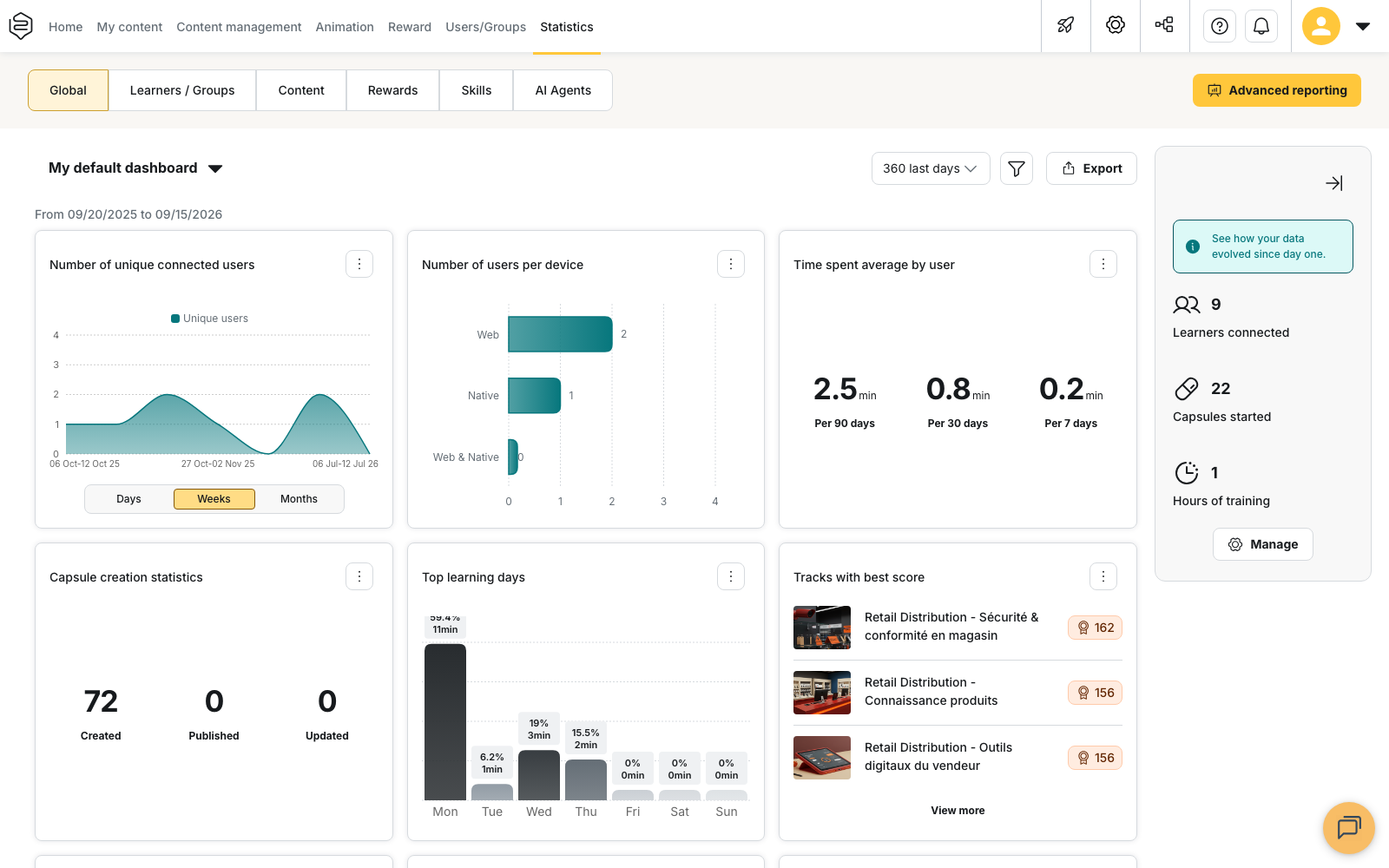Image resolution: width=1389 pixels, height=868 pixels.
Task: Select the Weeks chart granularity
Action: coord(214,499)
